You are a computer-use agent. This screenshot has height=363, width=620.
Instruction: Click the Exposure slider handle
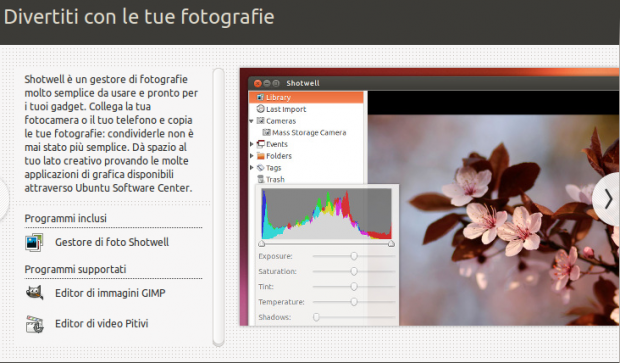(354, 256)
